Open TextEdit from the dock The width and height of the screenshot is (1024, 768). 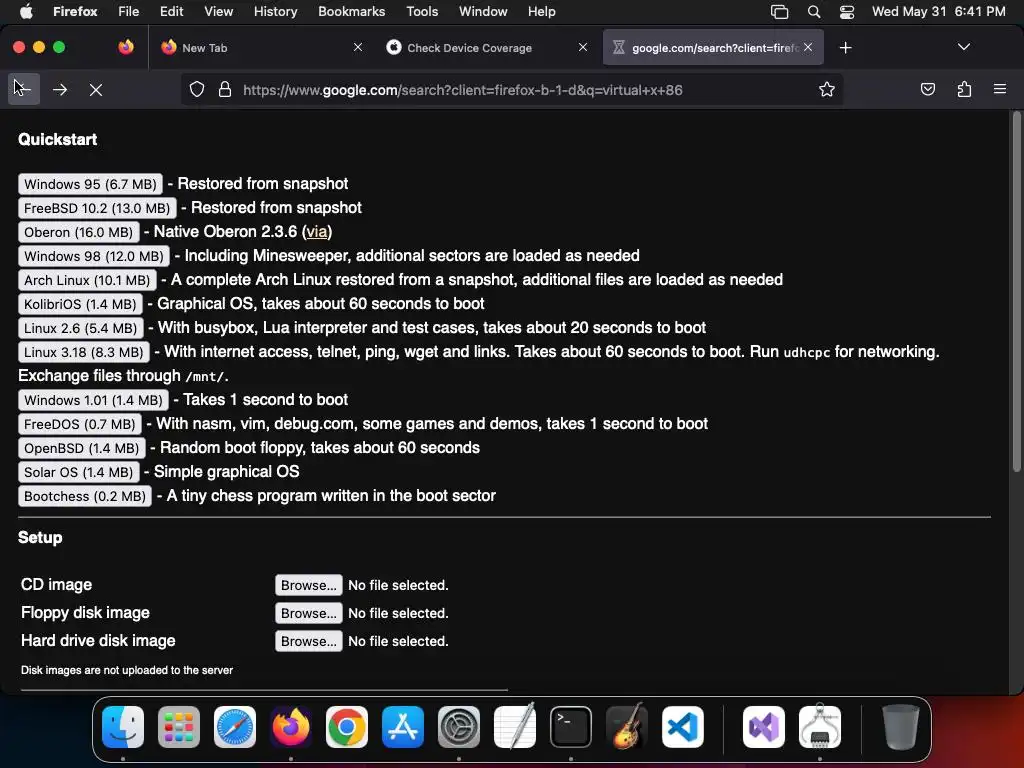click(515, 727)
